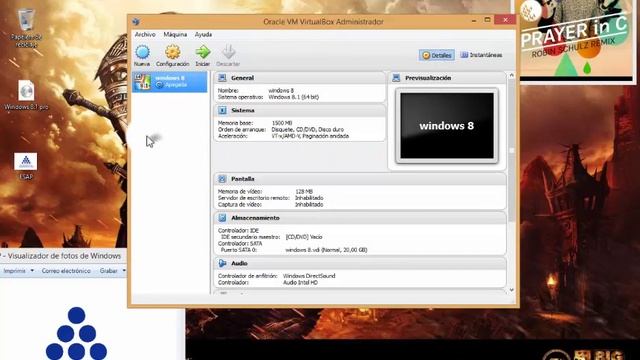Click the Almacenamiento section header title
This screenshot has height=360, width=640.
click(255, 218)
